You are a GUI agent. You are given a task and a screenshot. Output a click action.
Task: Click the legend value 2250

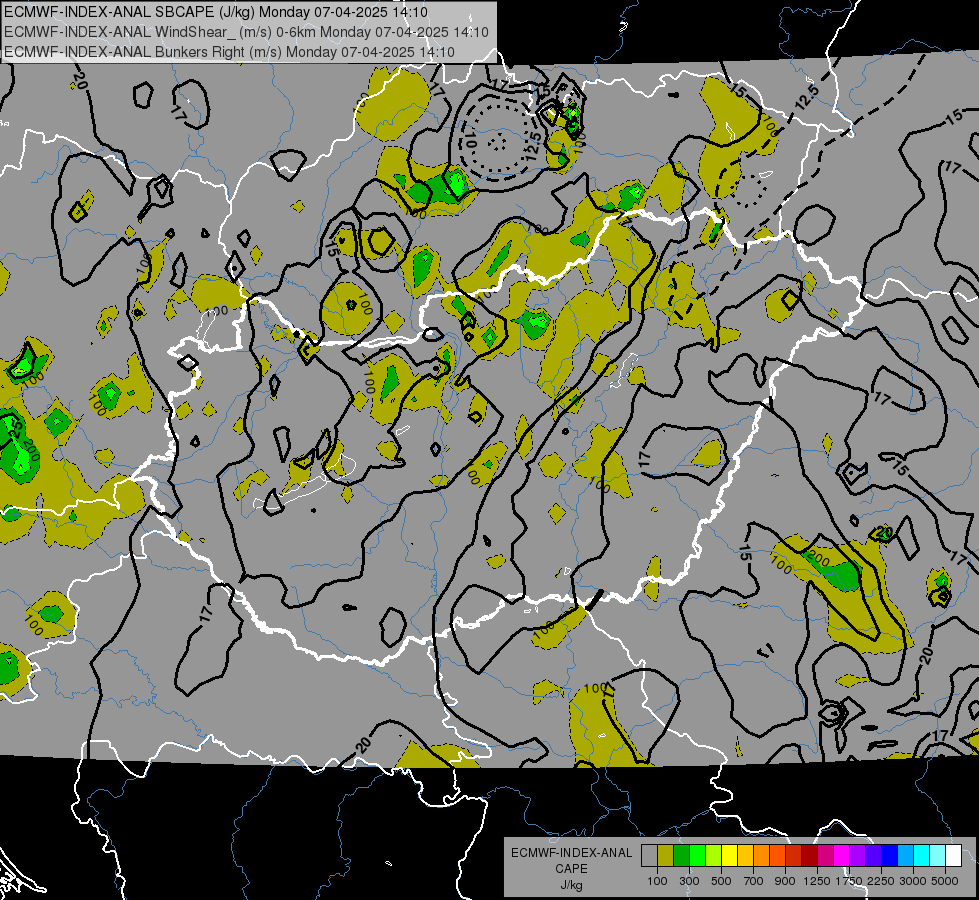[x=881, y=881]
